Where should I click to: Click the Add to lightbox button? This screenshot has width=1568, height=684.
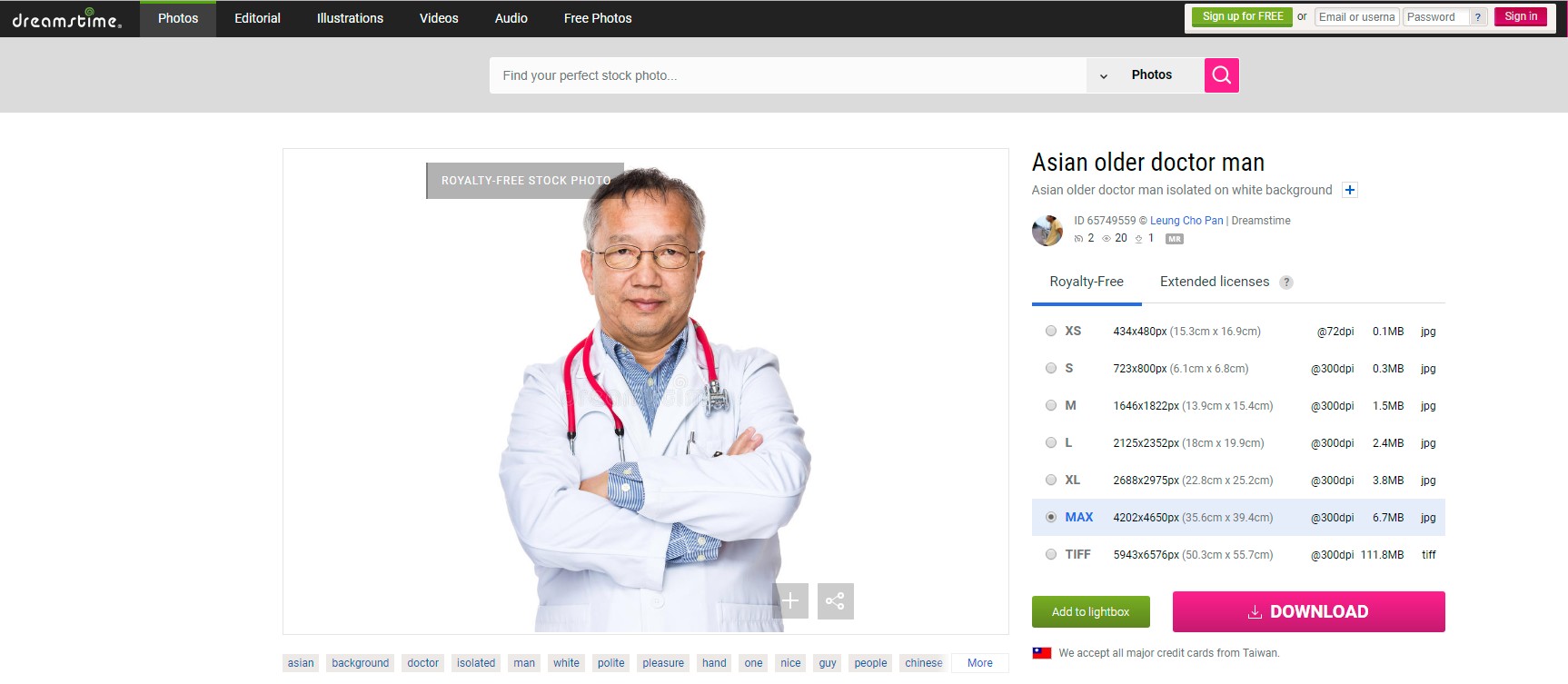[x=1090, y=612]
